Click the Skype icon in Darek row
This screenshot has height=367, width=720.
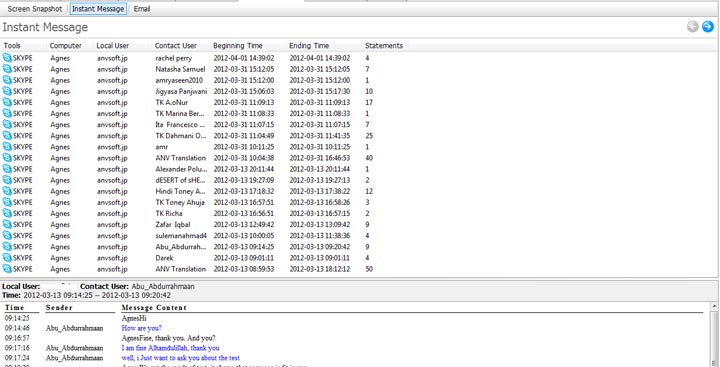tap(7, 258)
